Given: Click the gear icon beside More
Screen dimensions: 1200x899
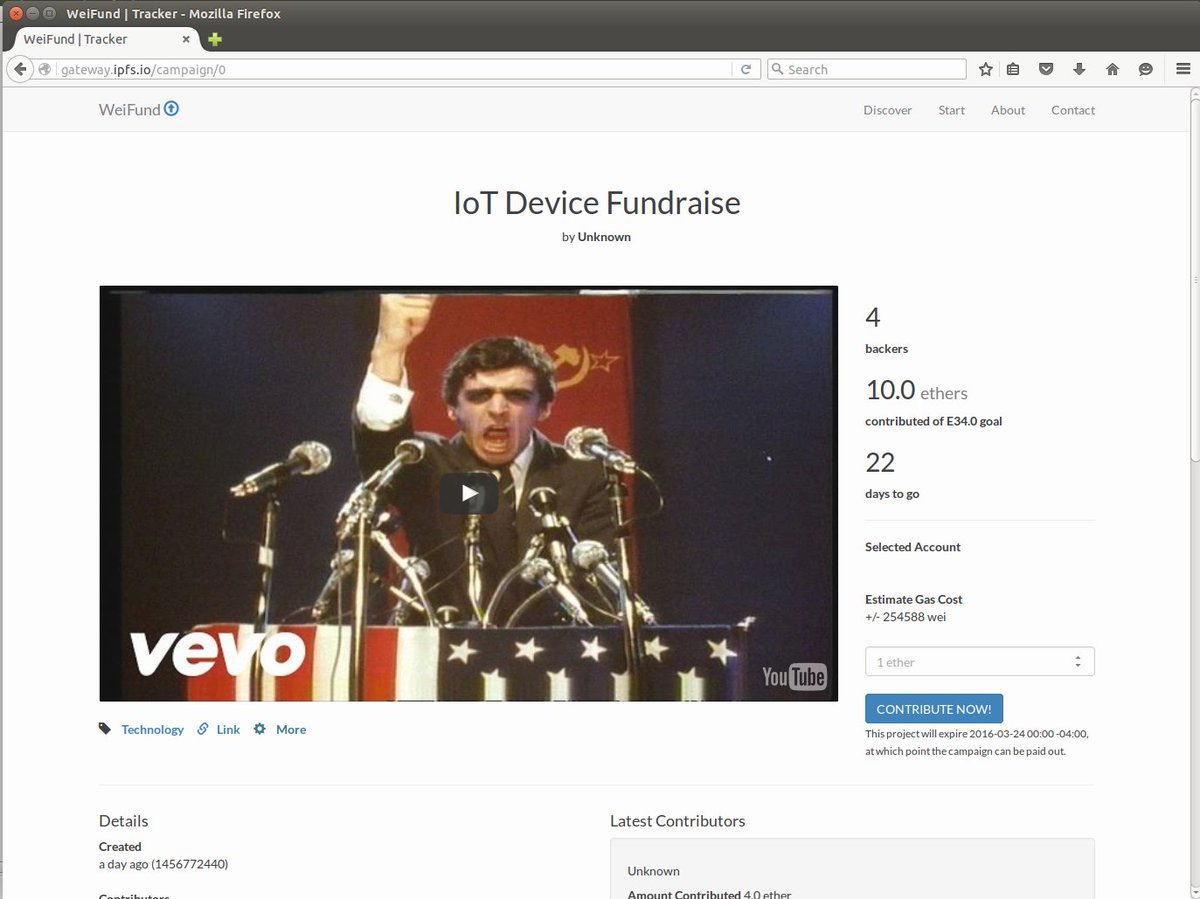Looking at the screenshot, I should coord(260,729).
